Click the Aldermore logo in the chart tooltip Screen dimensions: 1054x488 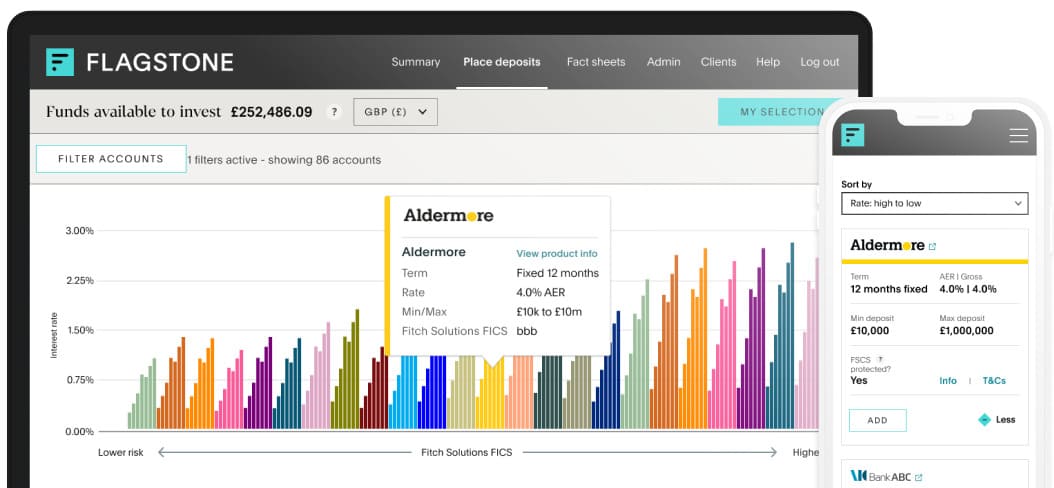click(x=448, y=216)
